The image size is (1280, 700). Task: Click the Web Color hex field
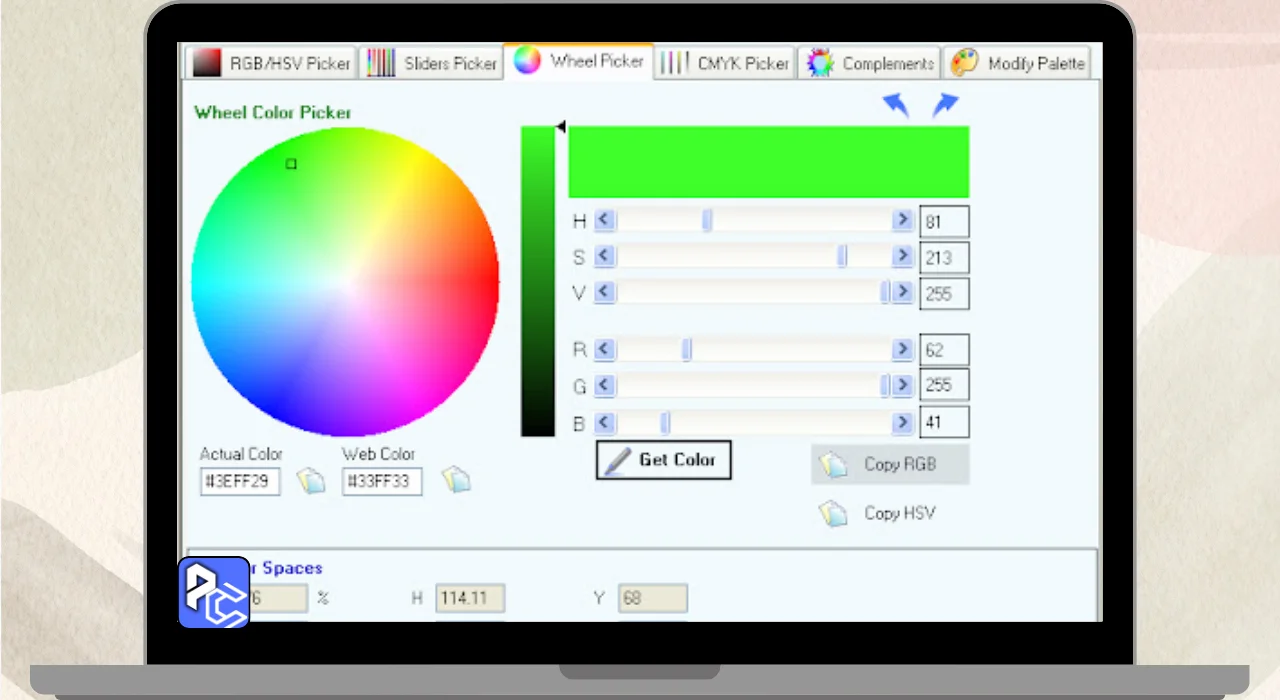[382, 482]
